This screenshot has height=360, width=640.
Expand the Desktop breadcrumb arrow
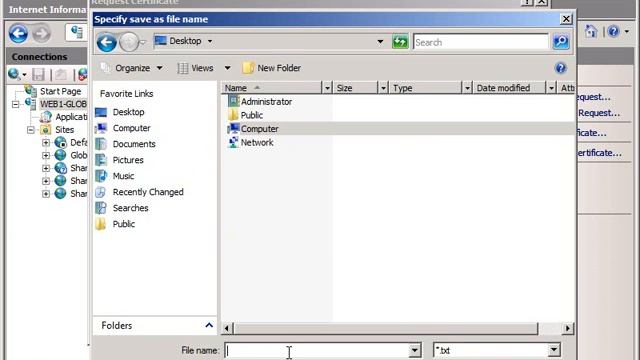pyautogui.click(x=210, y=41)
